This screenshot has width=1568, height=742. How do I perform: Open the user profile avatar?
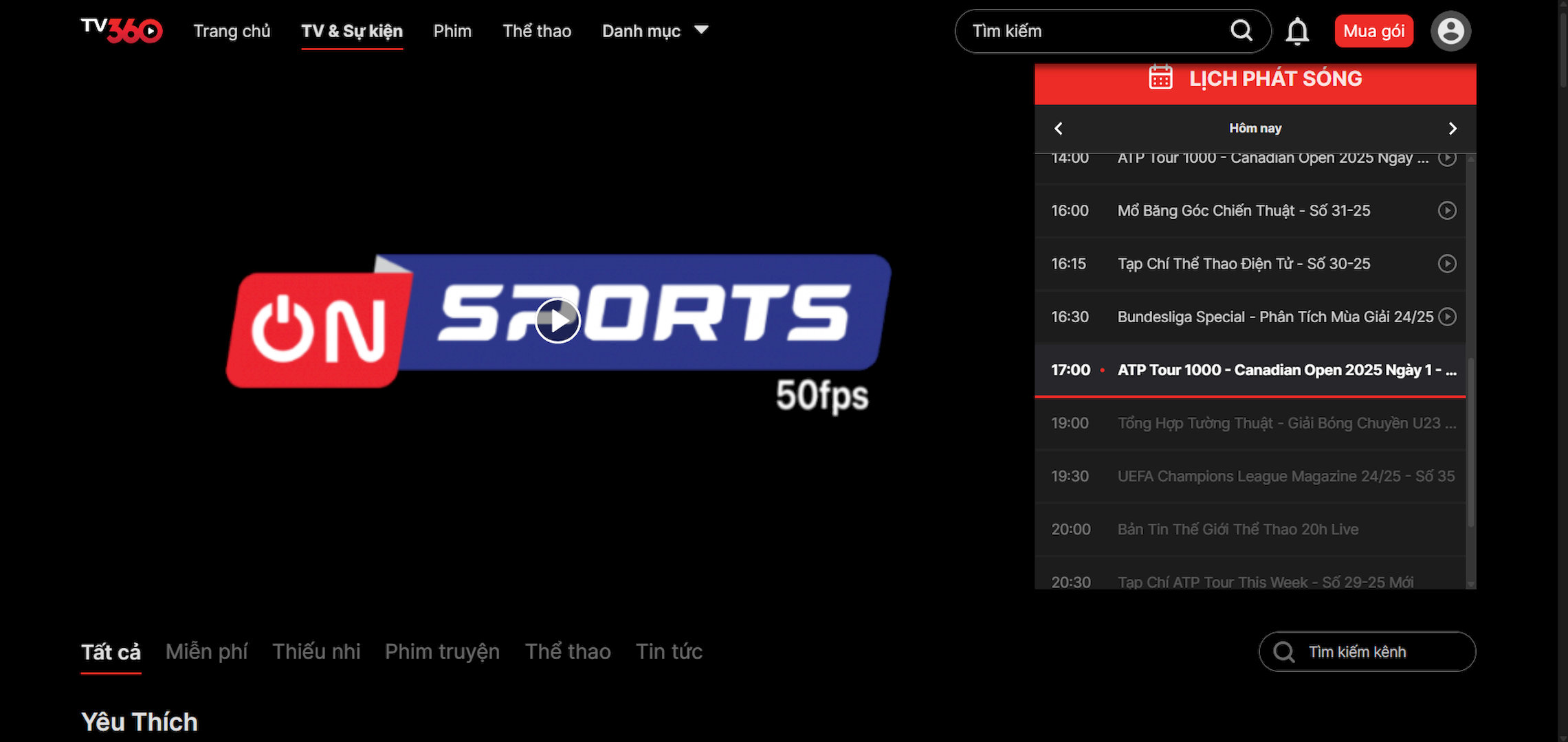(x=1450, y=31)
